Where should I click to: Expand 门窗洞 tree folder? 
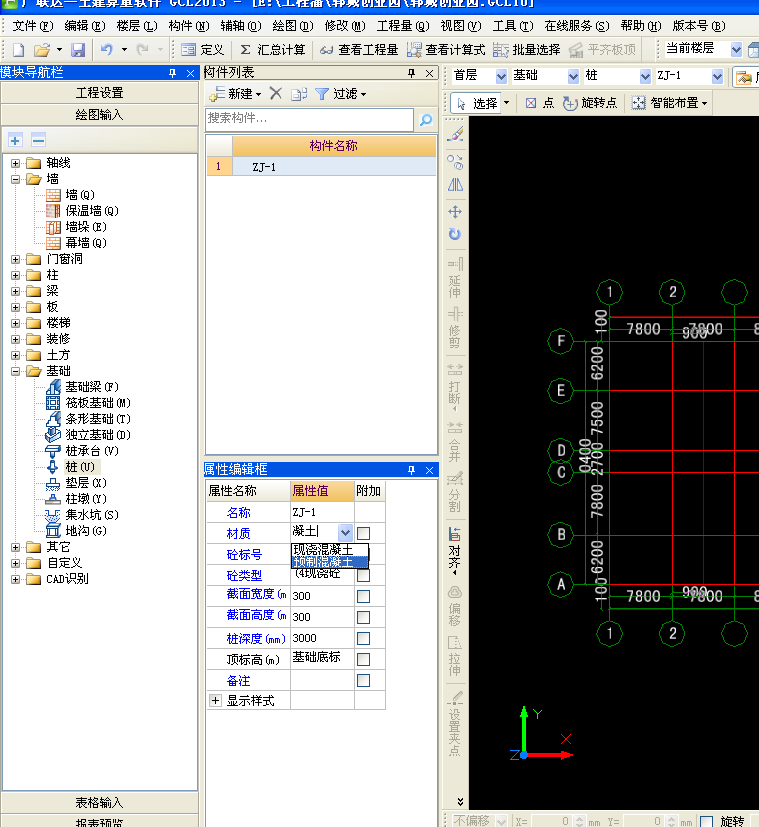point(15,259)
